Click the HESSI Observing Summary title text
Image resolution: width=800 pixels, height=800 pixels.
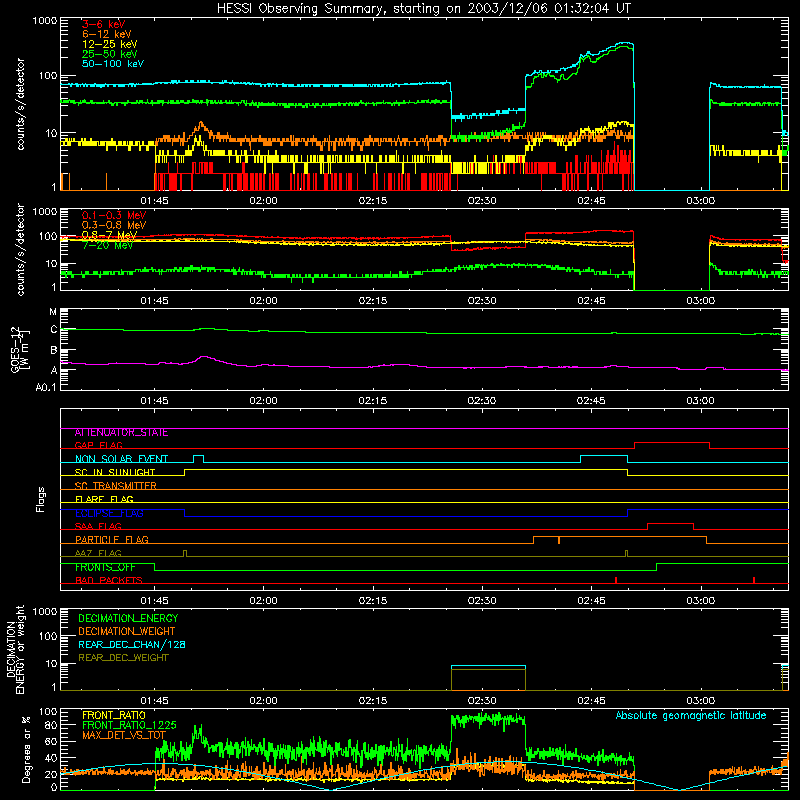(423, 9)
